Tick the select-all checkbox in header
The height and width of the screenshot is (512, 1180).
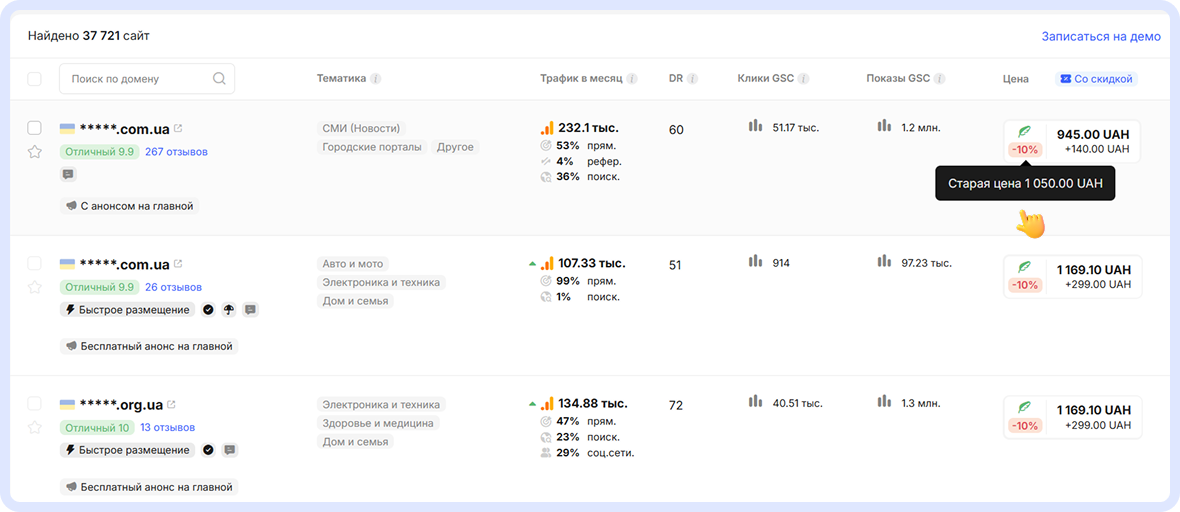[x=35, y=79]
